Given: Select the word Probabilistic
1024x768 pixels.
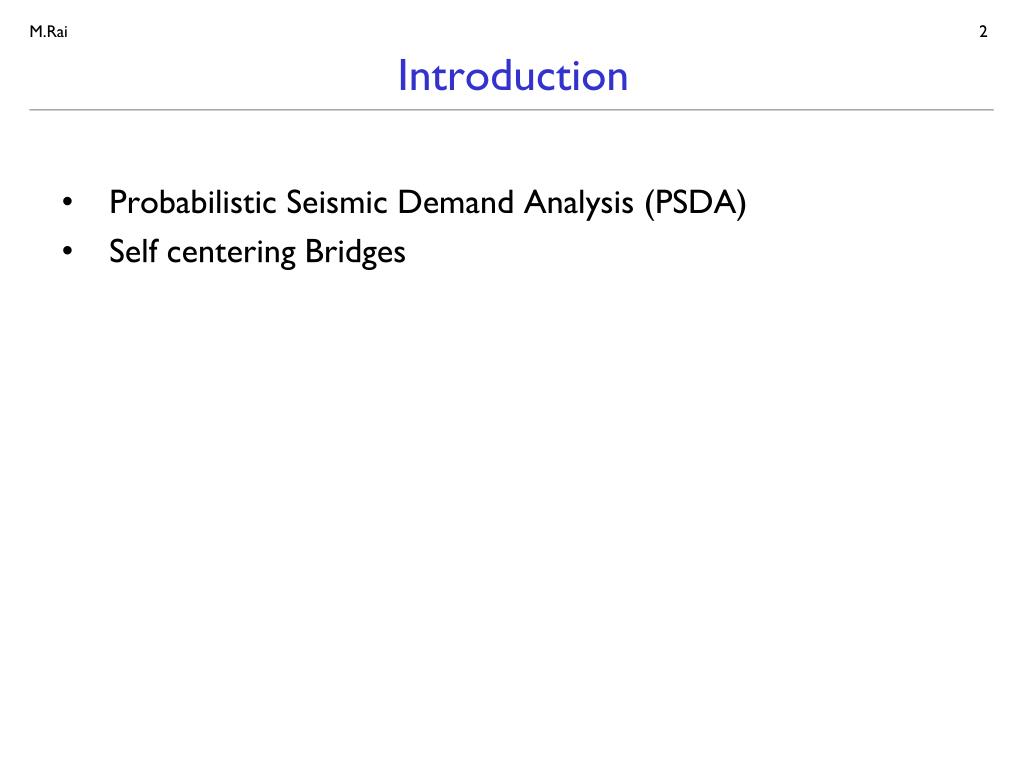Looking at the screenshot, I should (193, 202).
